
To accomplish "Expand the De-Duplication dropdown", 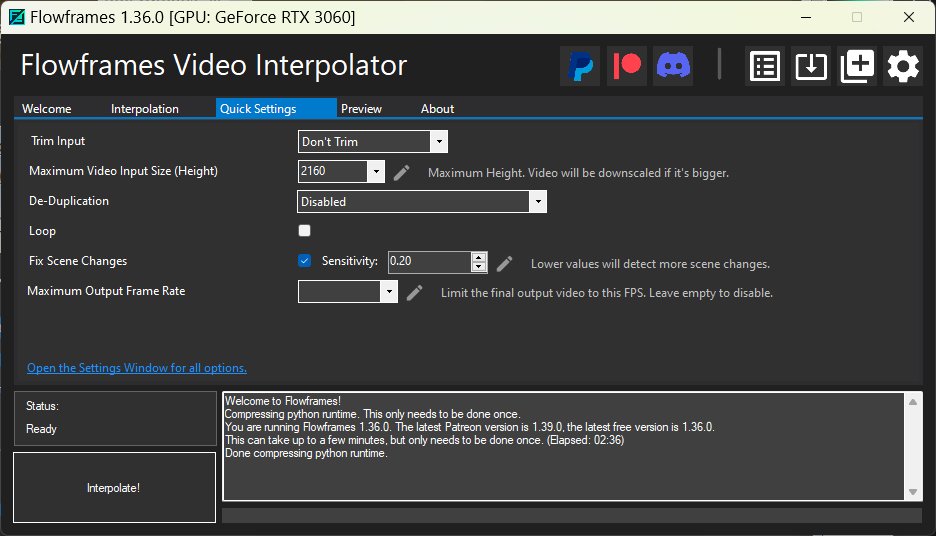I will tap(538, 202).
